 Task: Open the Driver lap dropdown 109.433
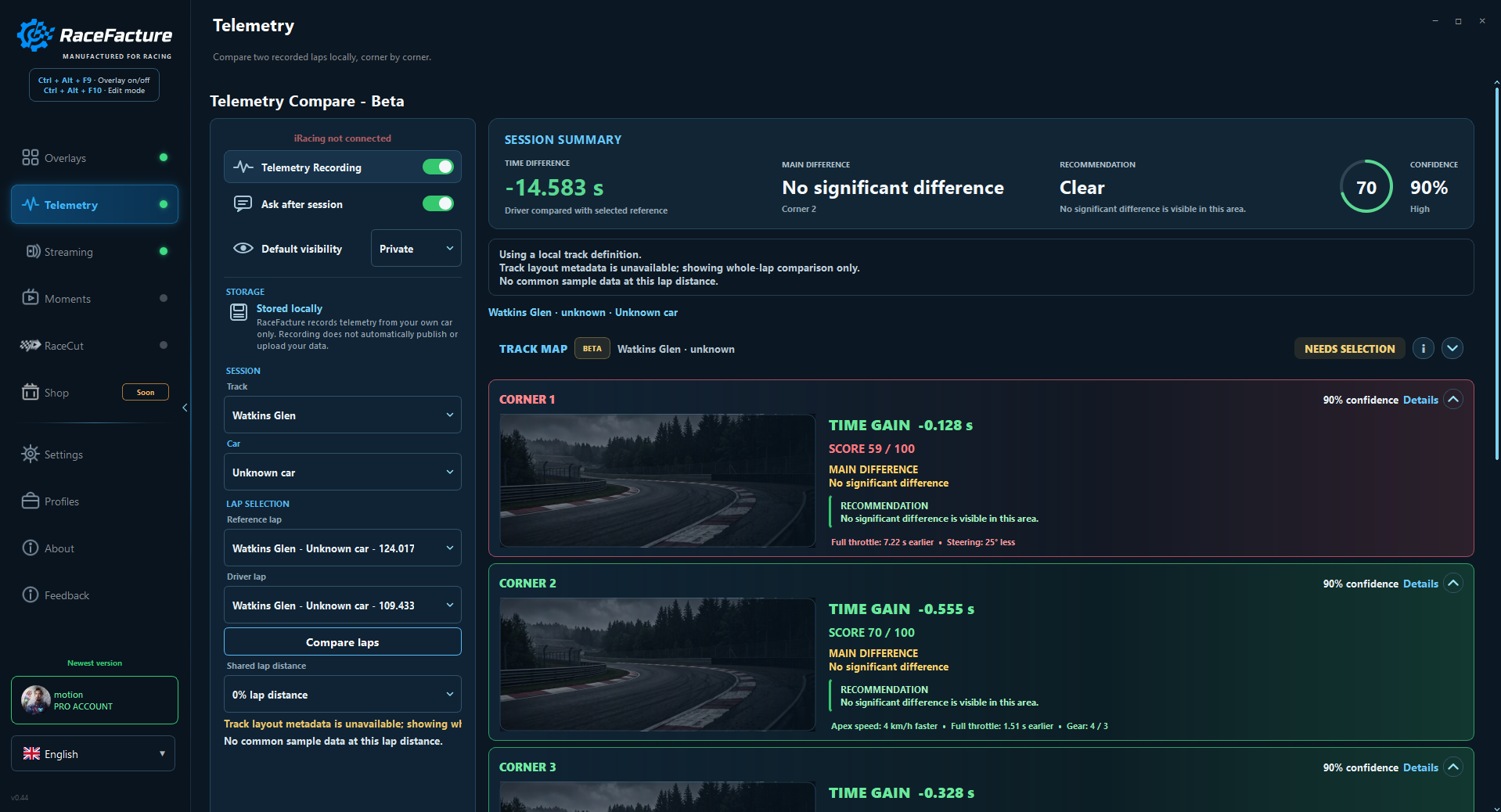[x=343, y=605]
